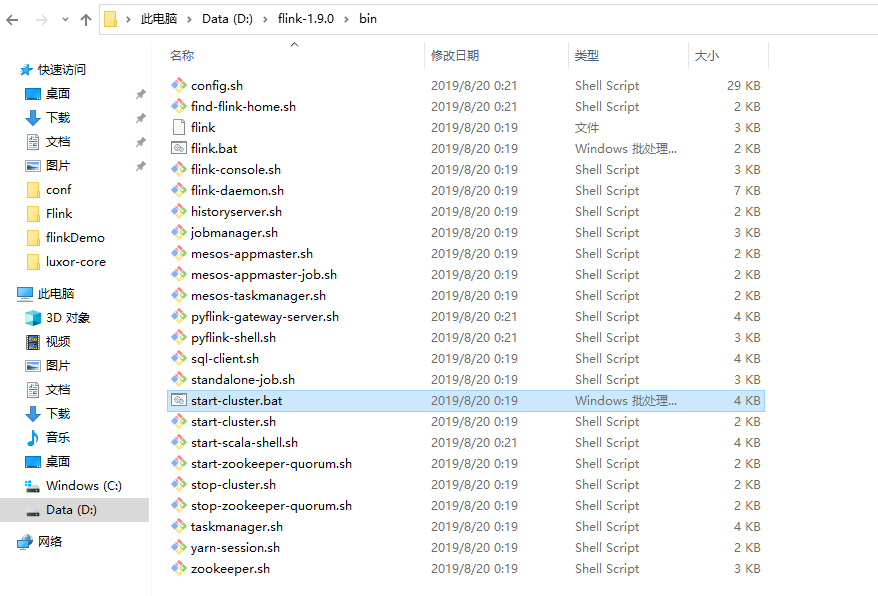
Task: Click the folder icon in address bar
Action: point(111,19)
